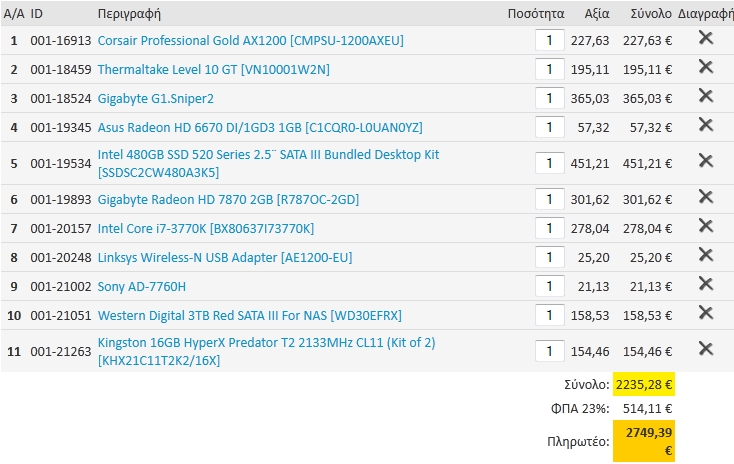Click the Περιγραφή column header
Screen dimensions: 734x464
click(129, 14)
